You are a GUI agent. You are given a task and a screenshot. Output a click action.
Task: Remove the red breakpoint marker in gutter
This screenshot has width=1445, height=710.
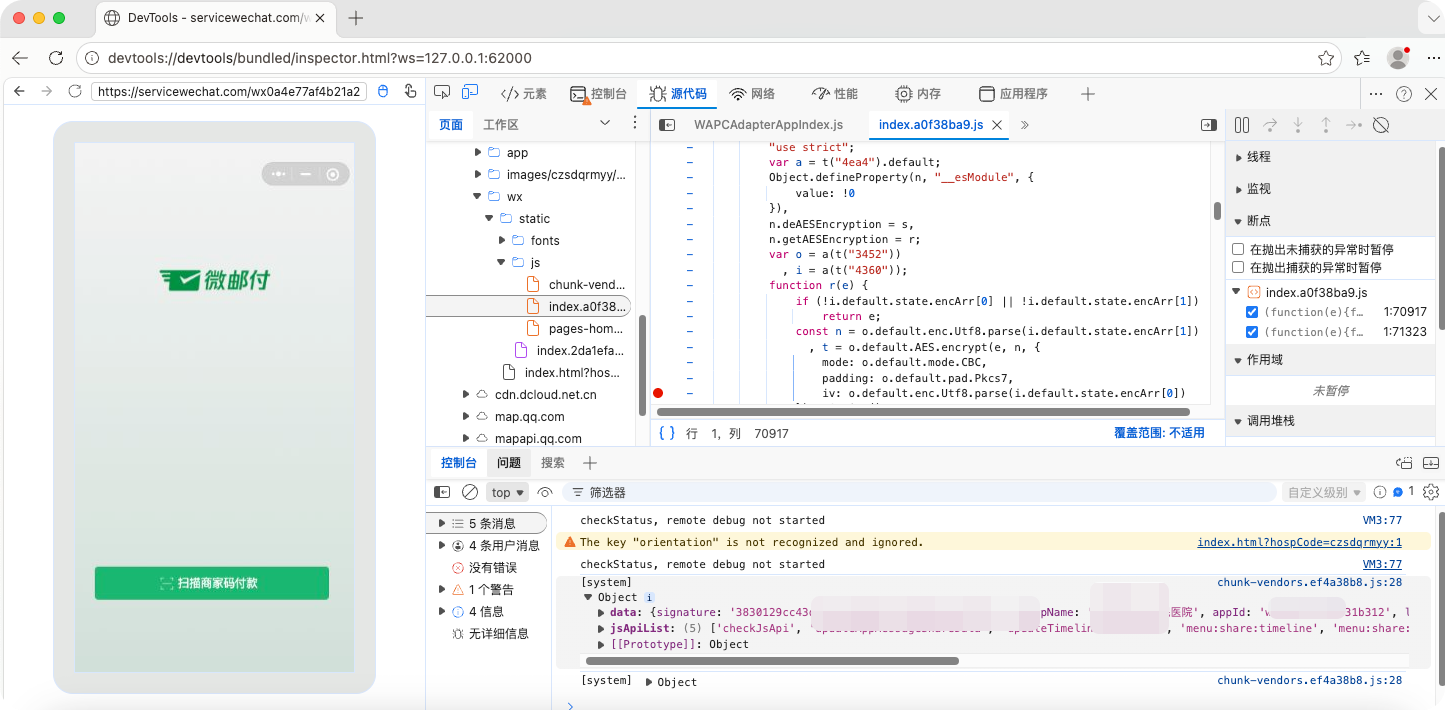coord(658,393)
